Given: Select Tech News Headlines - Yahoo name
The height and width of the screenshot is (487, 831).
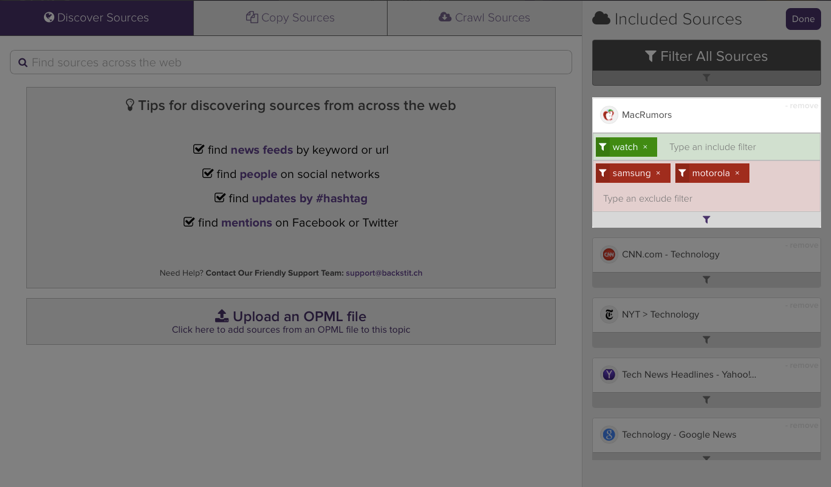Looking at the screenshot, I should 689,375.
